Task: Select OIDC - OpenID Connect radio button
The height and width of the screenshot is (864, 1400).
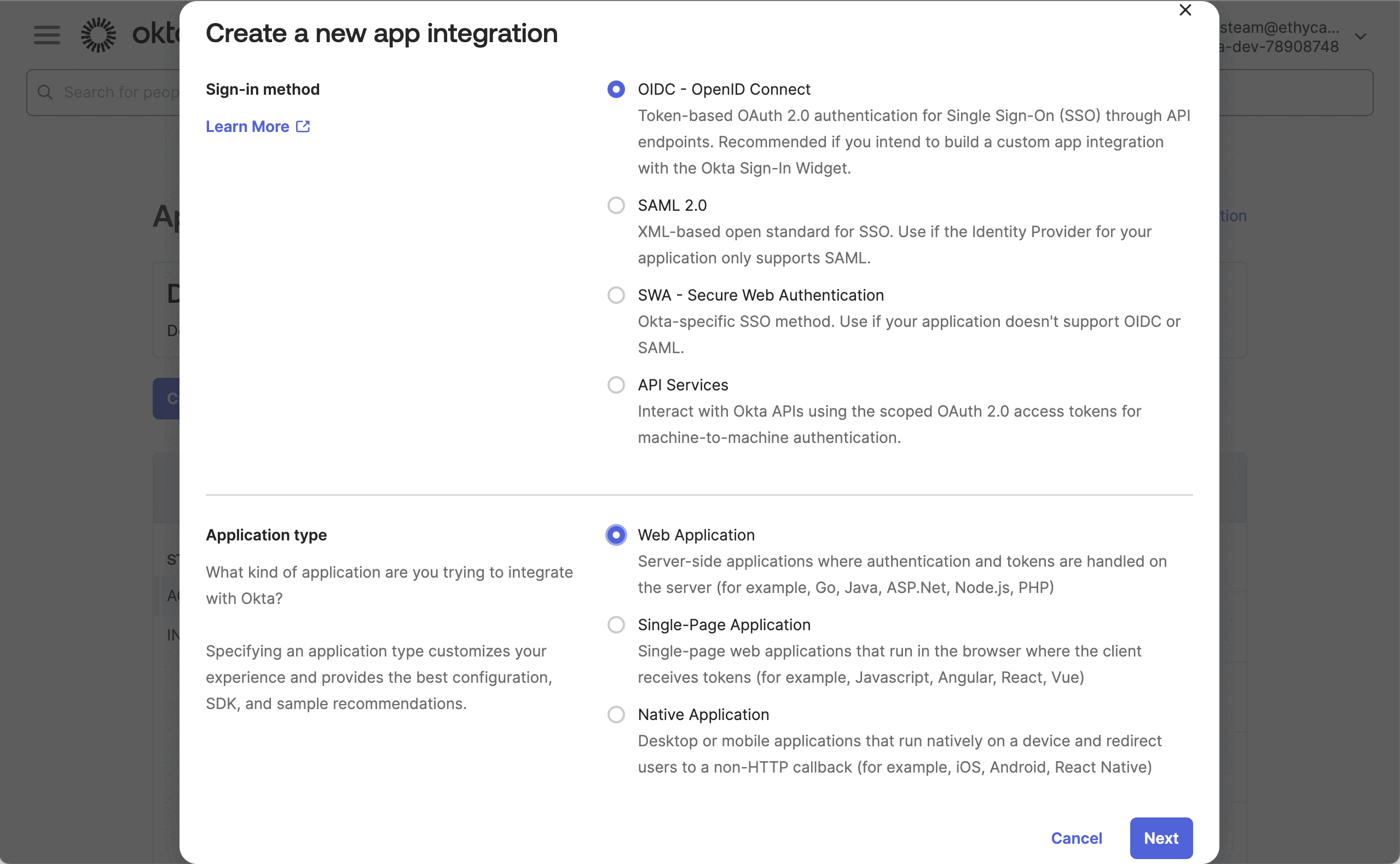Action: coord(616,89)
